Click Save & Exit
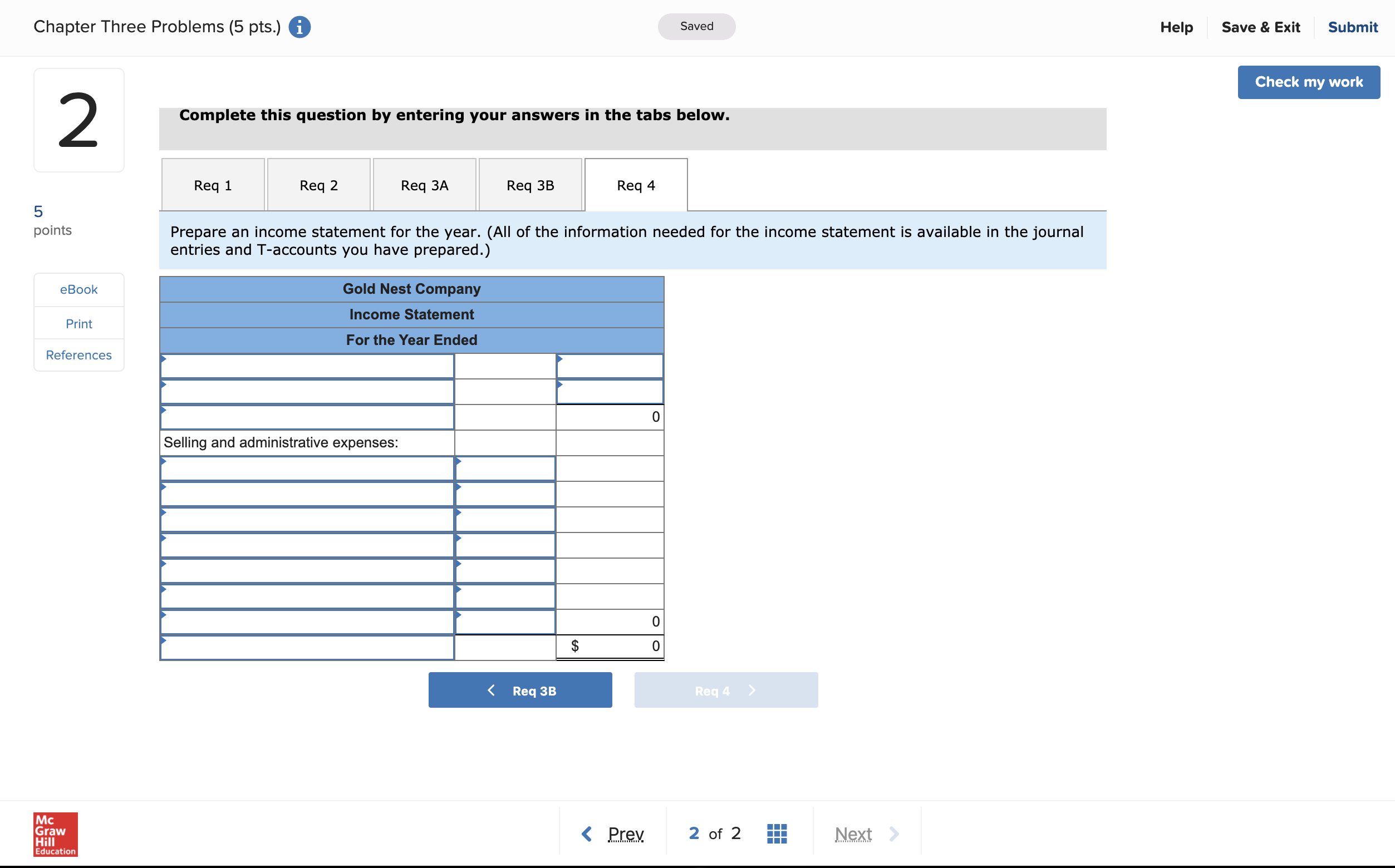The width and height of the screenshot is (1395, 868). pos(1261,26)
